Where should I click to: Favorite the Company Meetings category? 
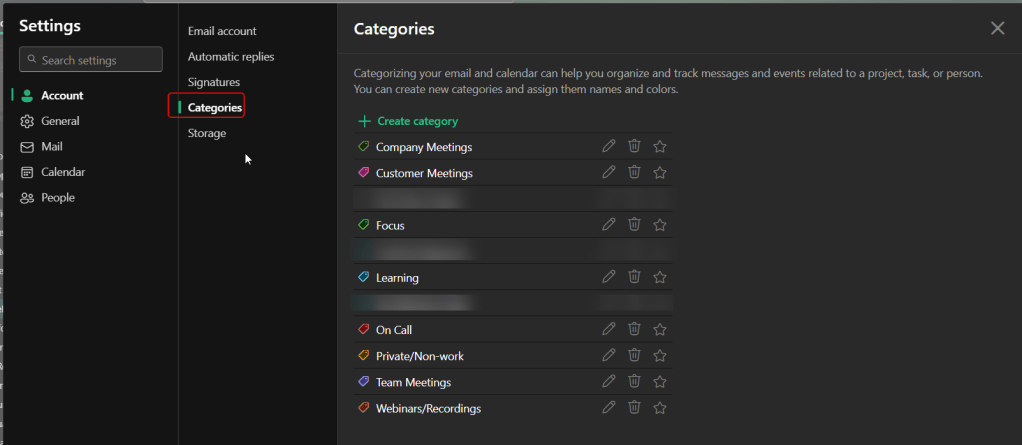pyautogui.click(x=660, y=146)
